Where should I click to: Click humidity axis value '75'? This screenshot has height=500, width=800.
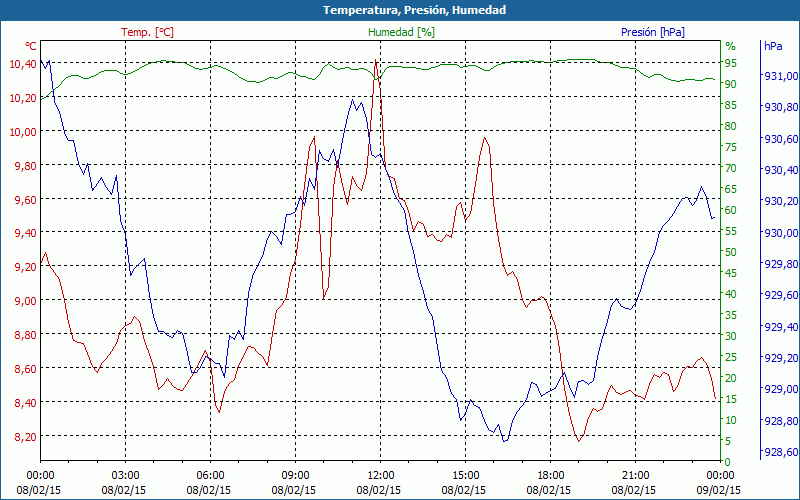click(x=731, y=147)
